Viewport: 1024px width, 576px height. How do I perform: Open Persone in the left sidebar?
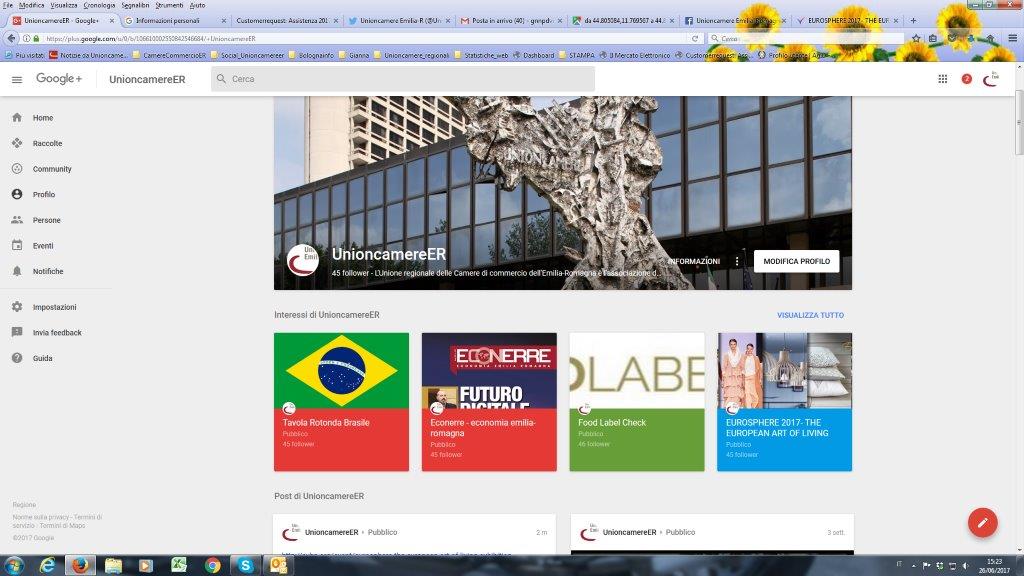pyautogui.click(x=46, y=220)
